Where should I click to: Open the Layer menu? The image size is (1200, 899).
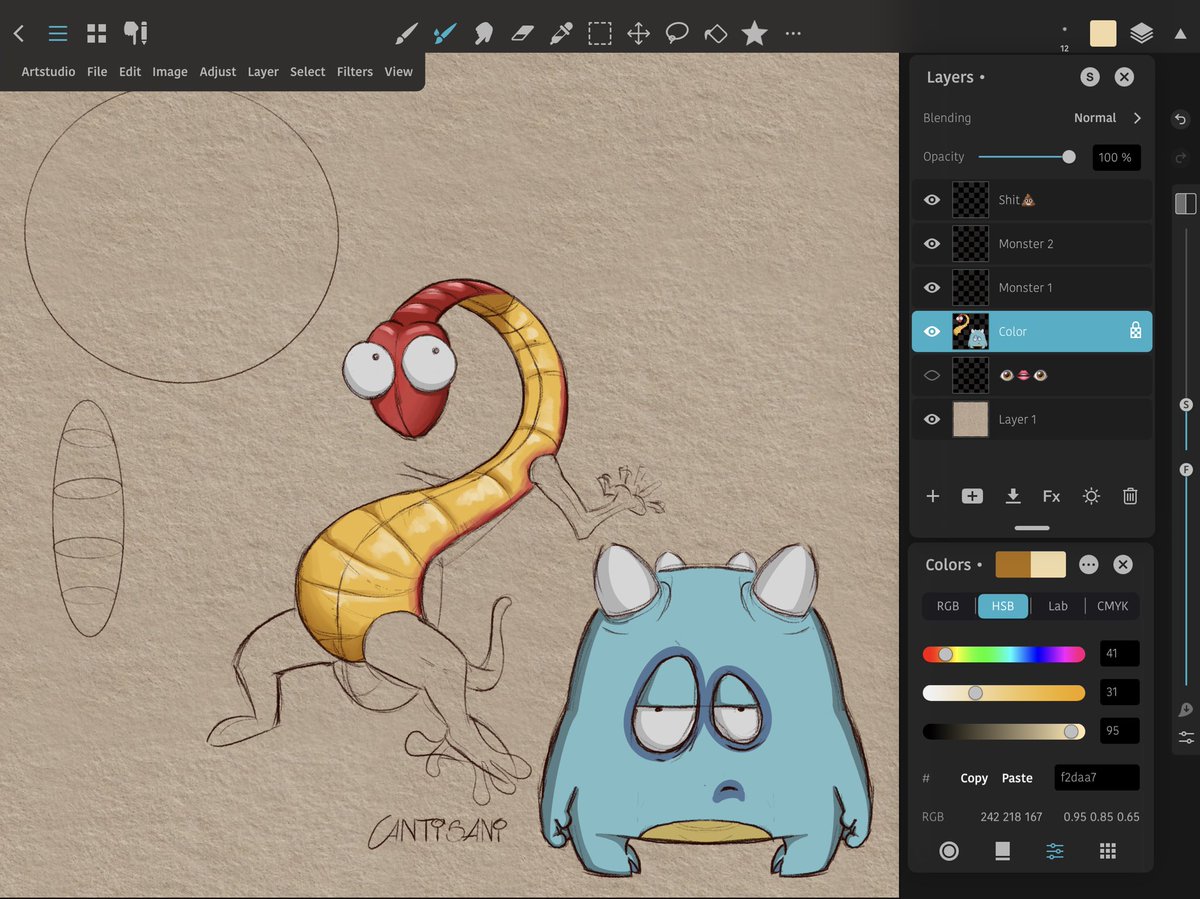(x=263, y=72)
